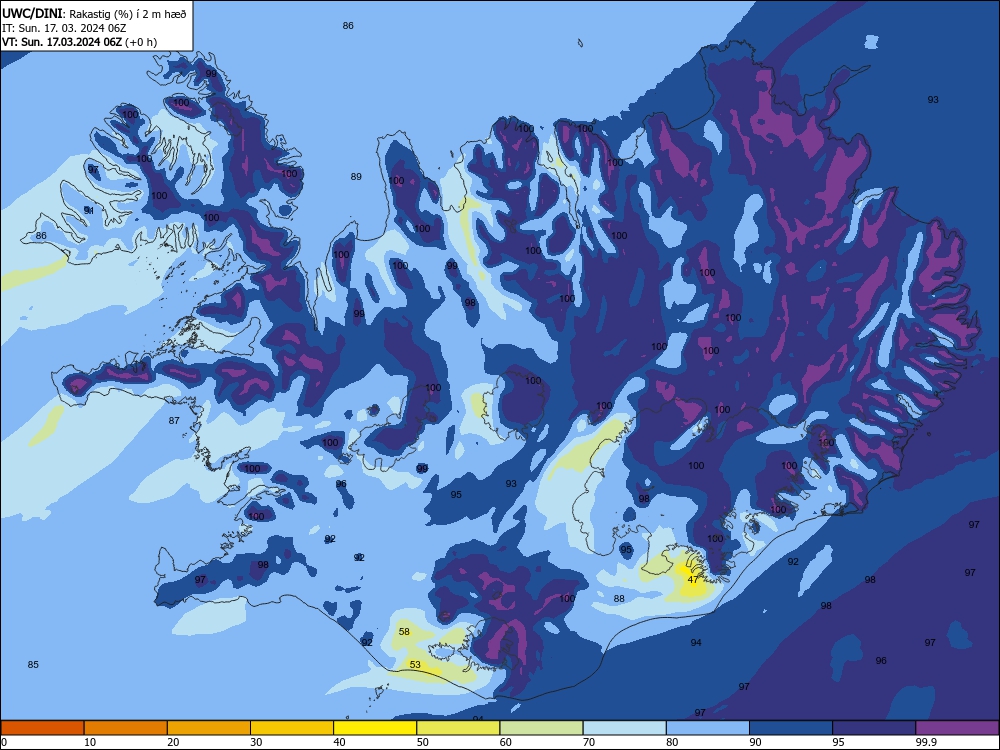Click the title text 'UWC/DINI: Rakastig (%) í 2 m hæð'

point(94,13)
